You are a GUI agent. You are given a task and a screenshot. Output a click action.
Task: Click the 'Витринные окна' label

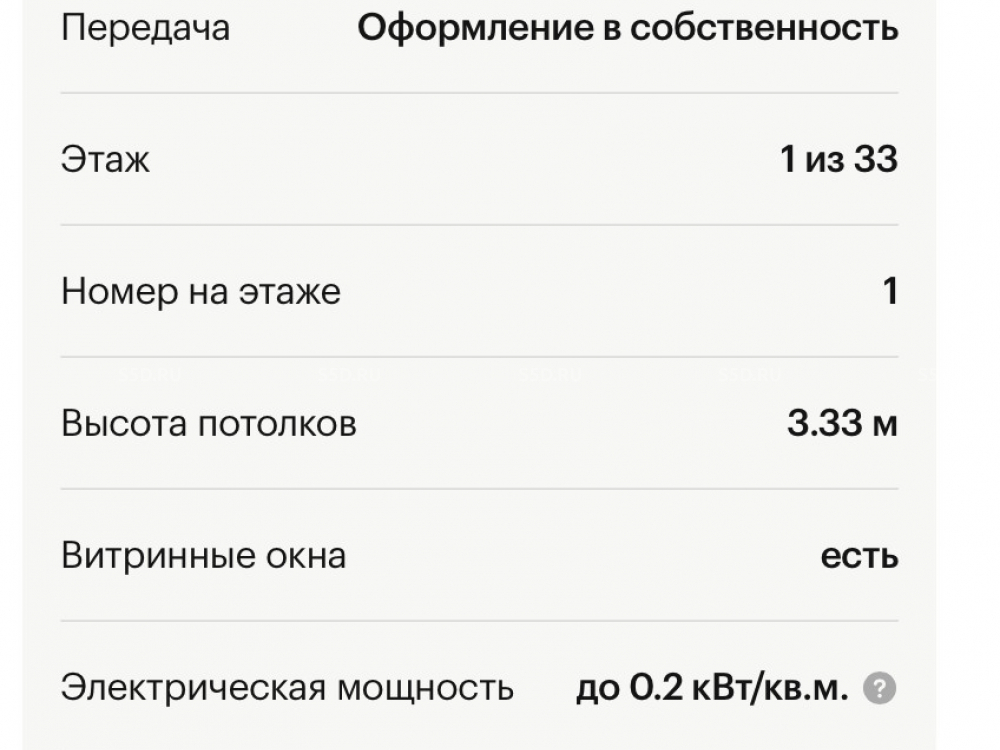pyautogui.click(x=203, y=556)
